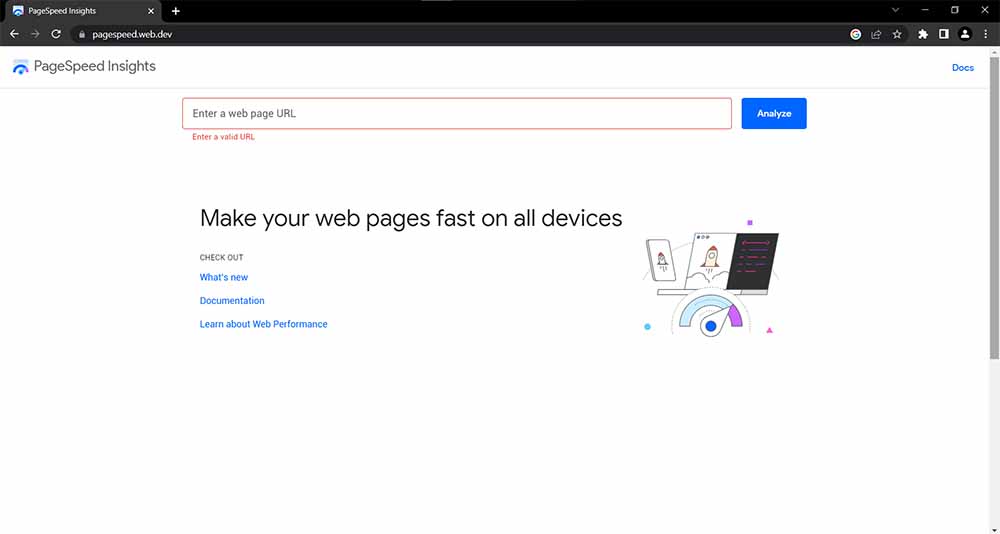Click the rocket speedometer illustration

(x=711, y=278)
